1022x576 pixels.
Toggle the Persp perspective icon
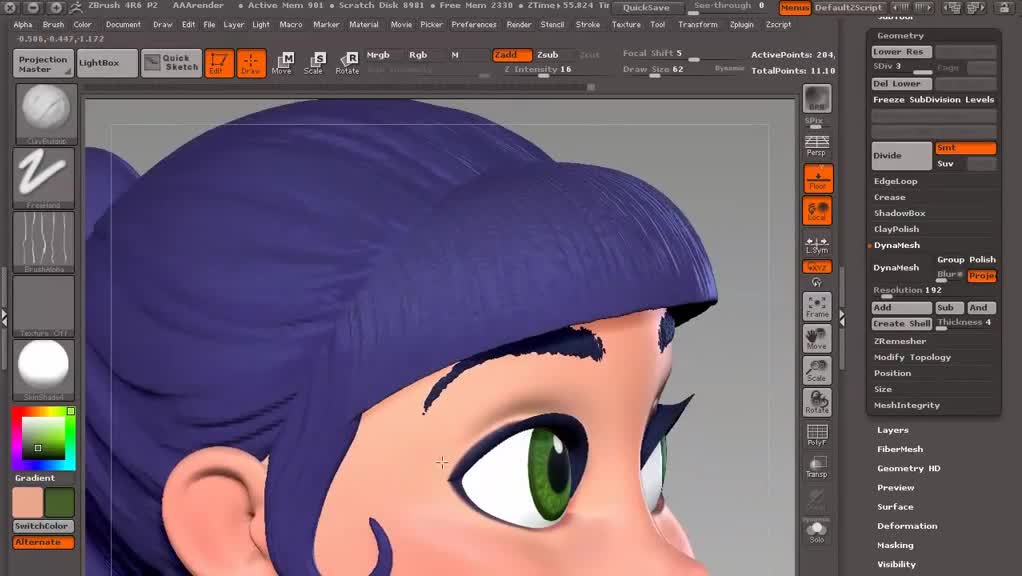click(x=817, y=146)
